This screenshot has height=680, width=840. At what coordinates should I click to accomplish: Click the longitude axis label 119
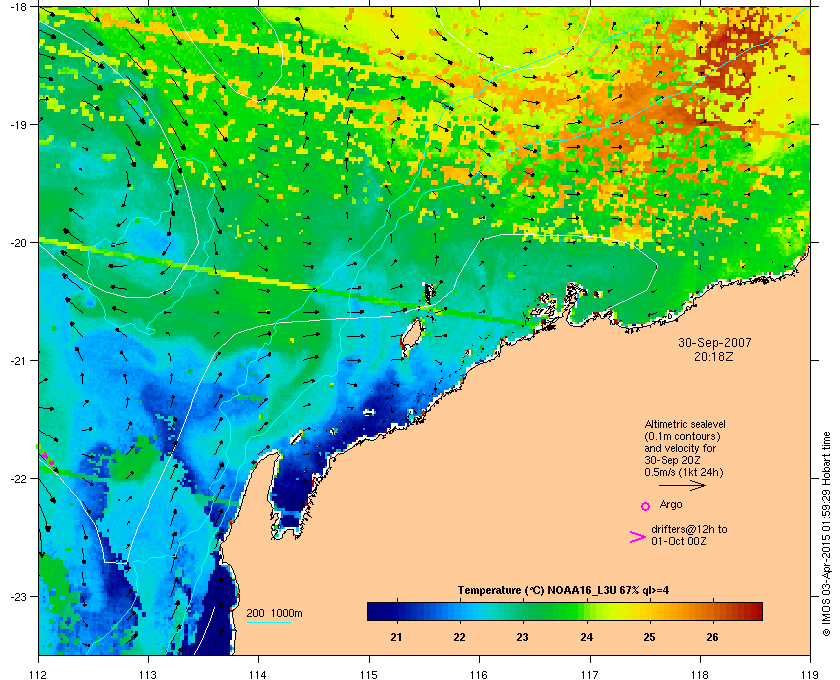pyautogui.click(x=810, y=674)
